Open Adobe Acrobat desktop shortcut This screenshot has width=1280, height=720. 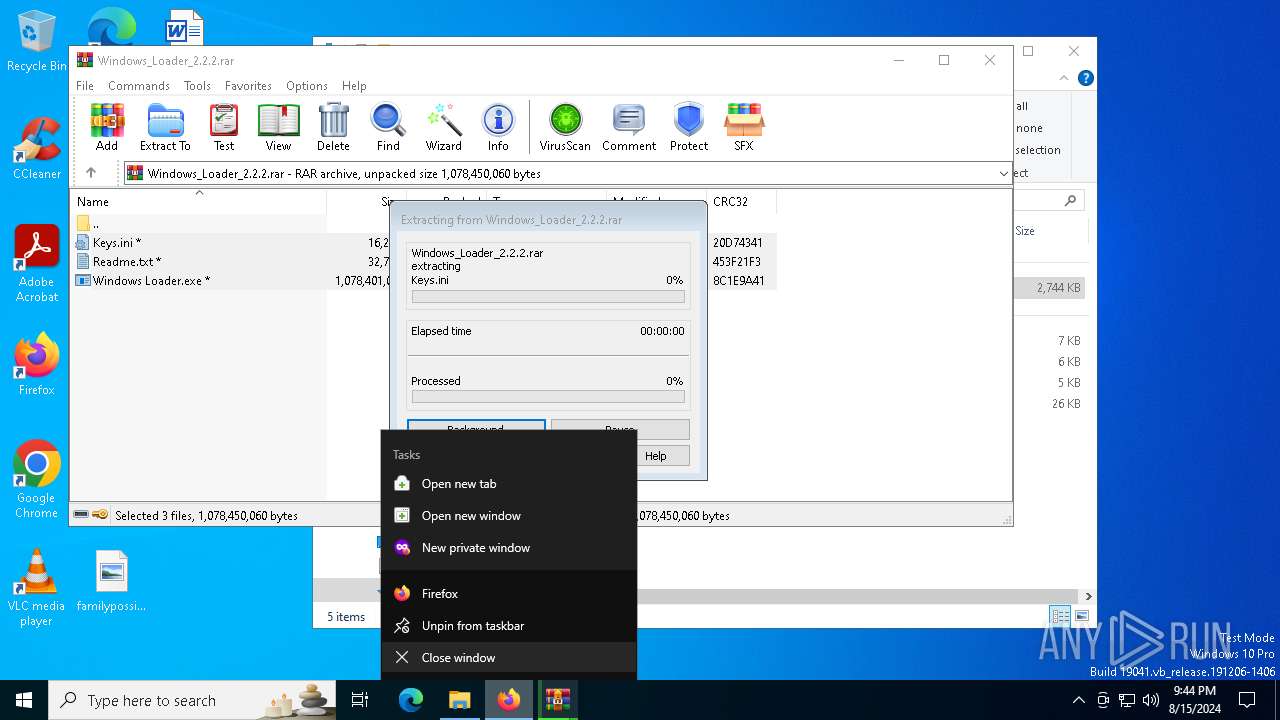pos(36,264)
